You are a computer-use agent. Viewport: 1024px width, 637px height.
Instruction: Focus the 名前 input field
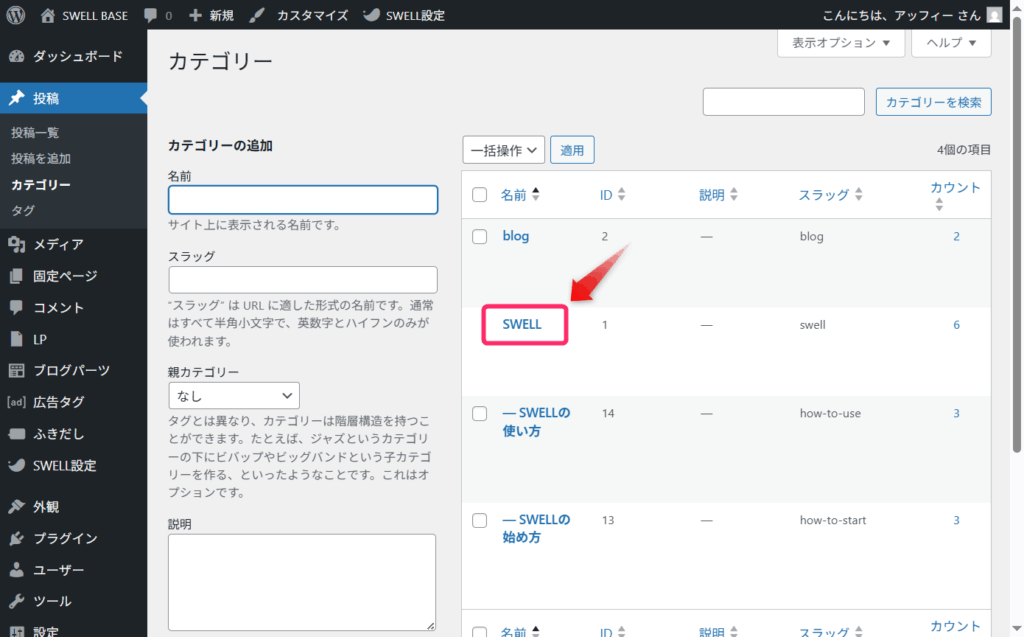[303, 200]
